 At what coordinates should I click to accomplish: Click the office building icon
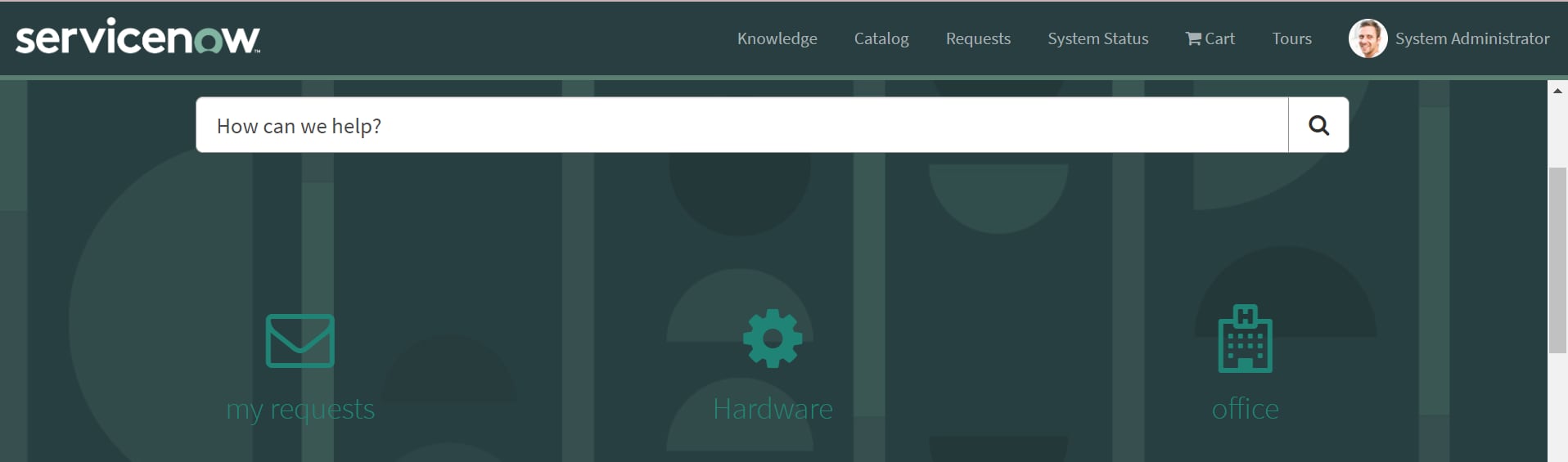pos(1245,339)
